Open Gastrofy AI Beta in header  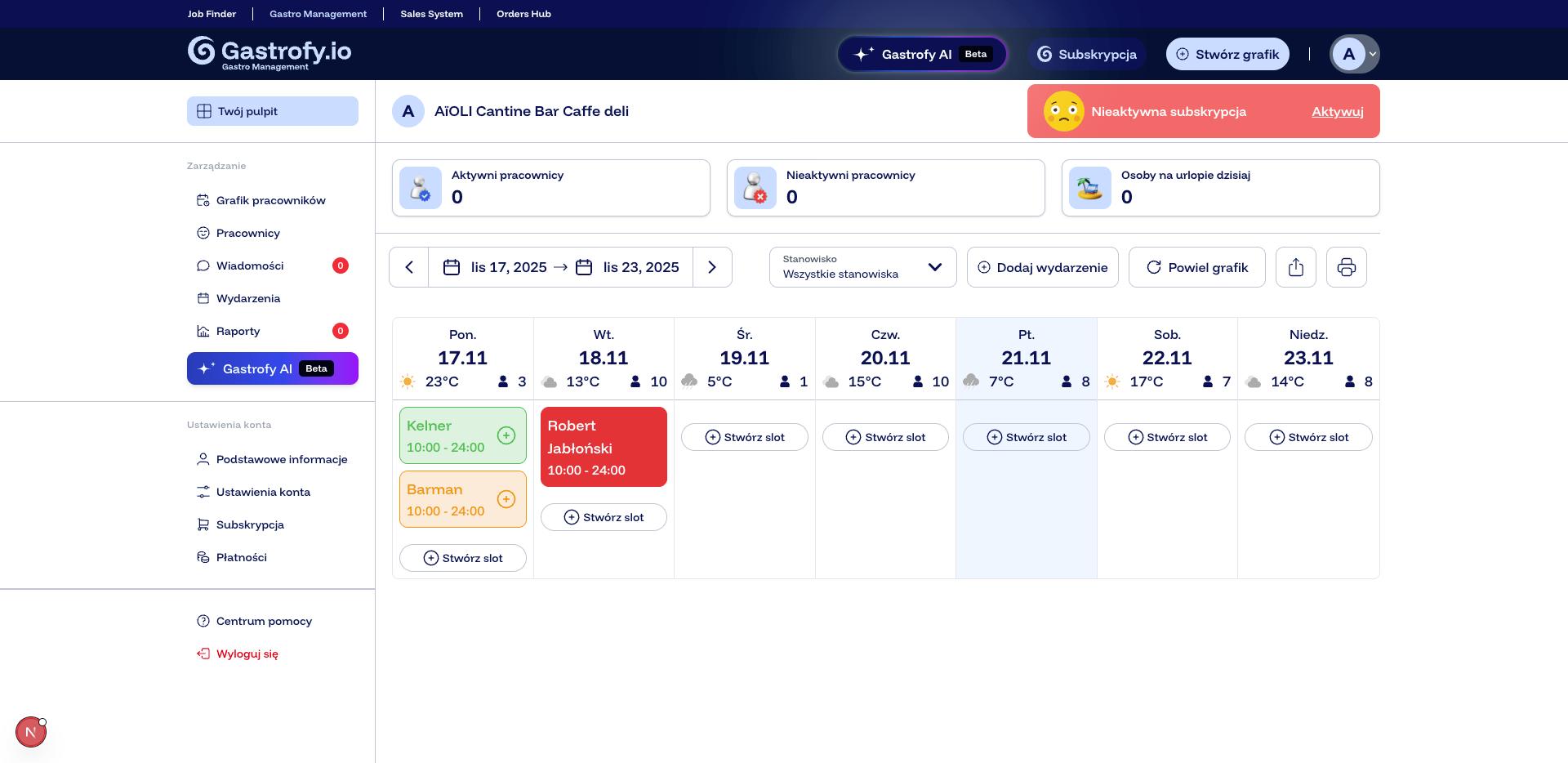tap(922, 54)
